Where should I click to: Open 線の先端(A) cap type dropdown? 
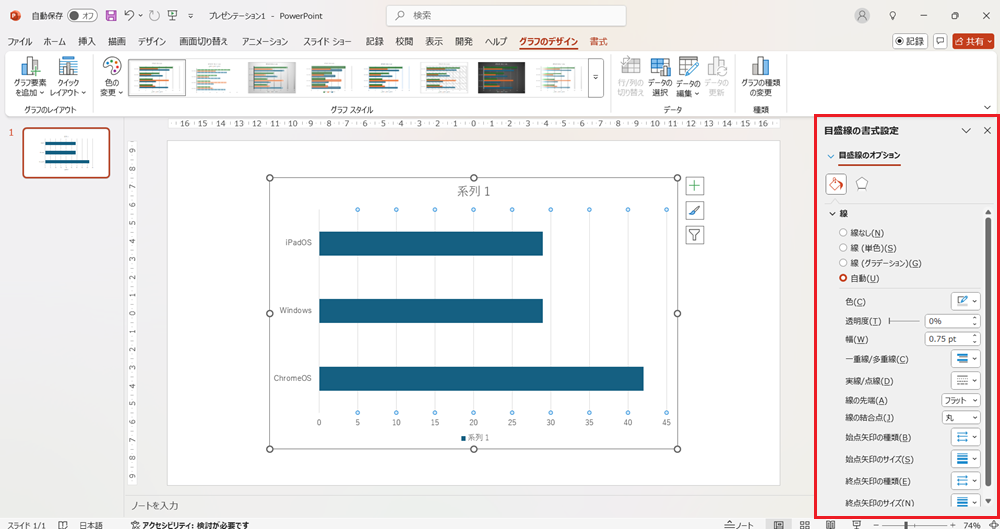point(960,400)
